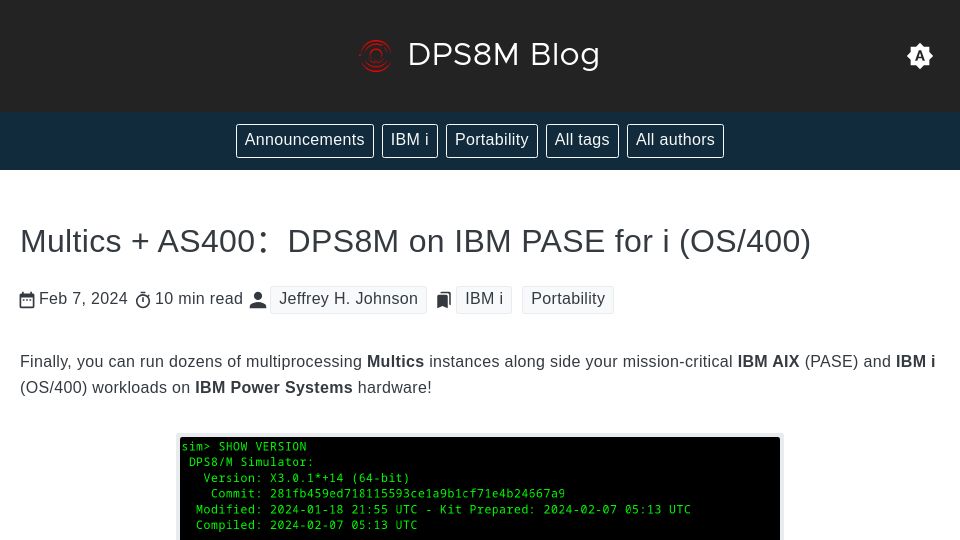Open the Announcements tag page

304,140
